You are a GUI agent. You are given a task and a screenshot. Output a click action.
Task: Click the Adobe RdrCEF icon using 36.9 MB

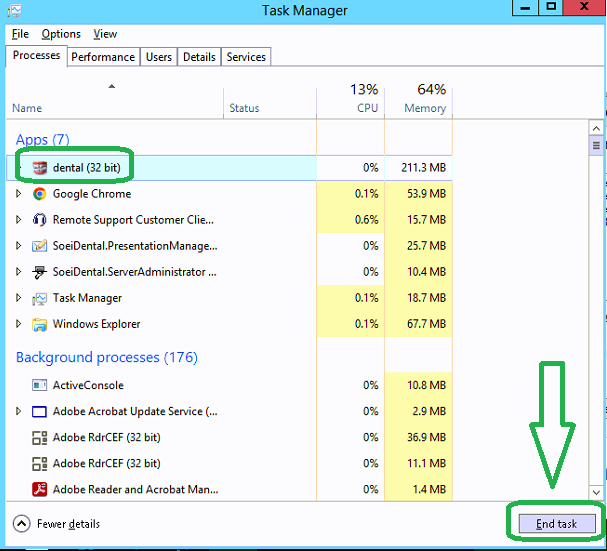(39, 438)
